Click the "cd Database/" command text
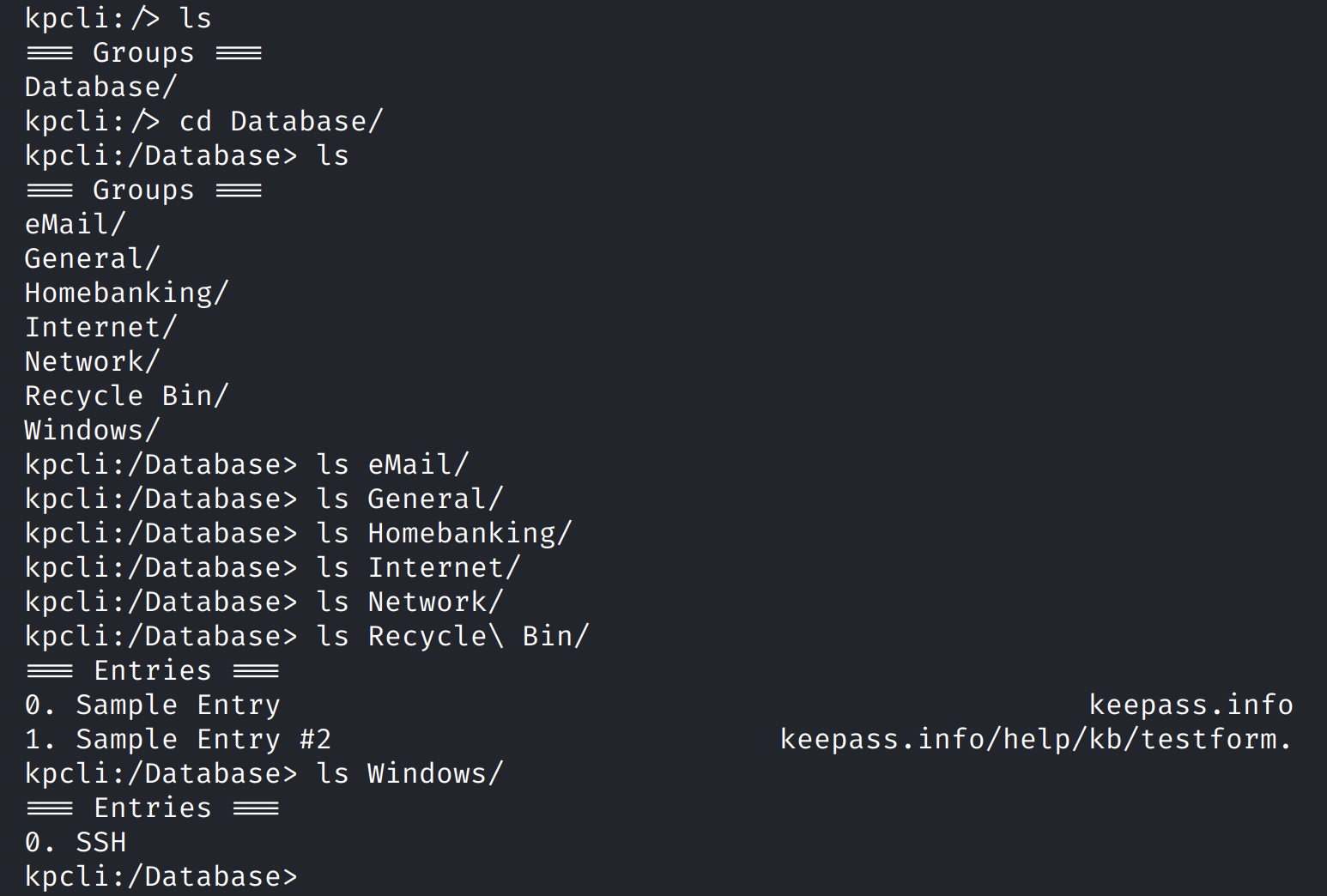 pos(281,121)
